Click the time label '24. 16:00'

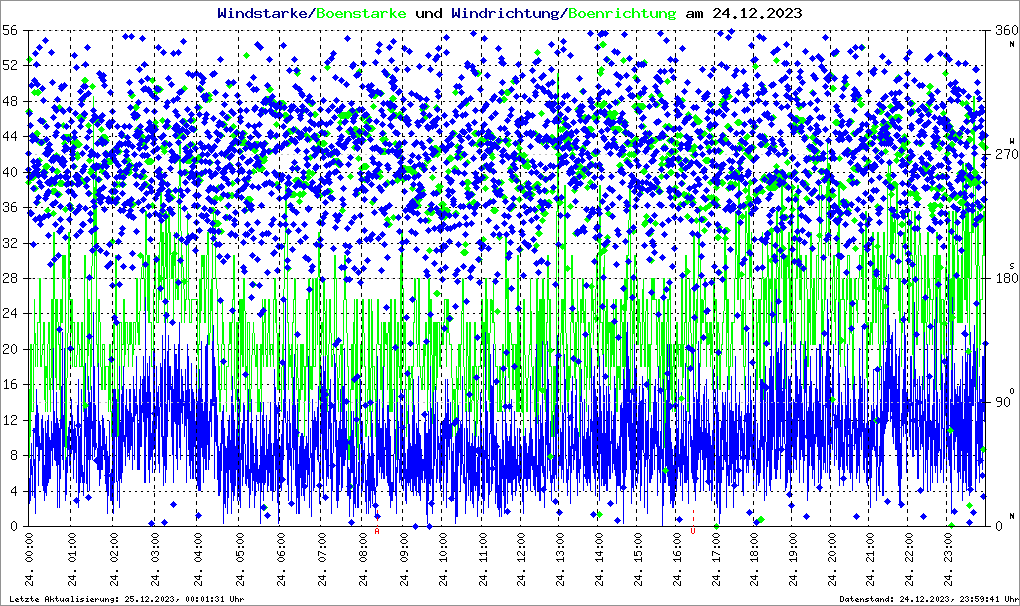(678, 559)
